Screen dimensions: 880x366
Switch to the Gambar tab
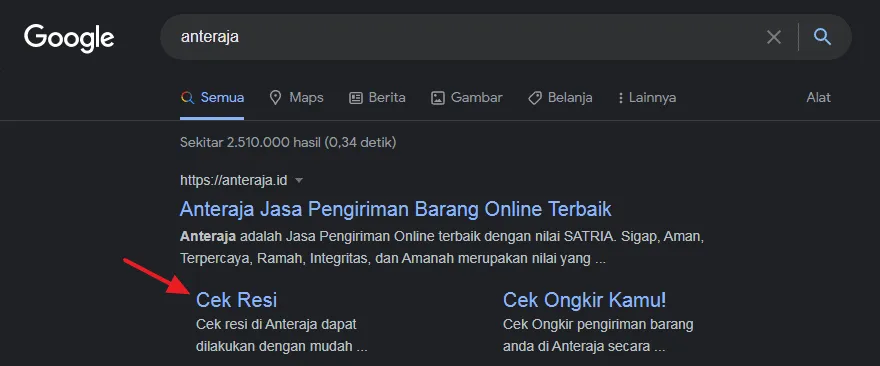coord(466,98)
